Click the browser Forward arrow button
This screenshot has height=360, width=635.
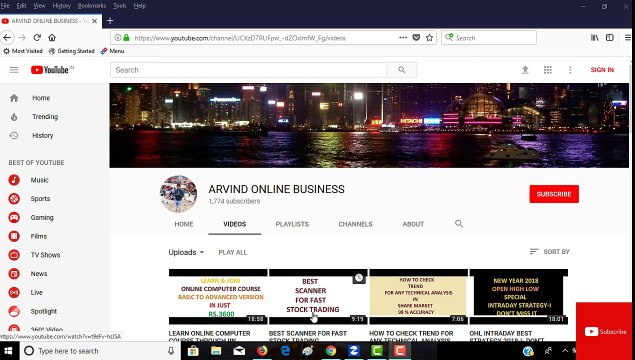pos(22,38)
